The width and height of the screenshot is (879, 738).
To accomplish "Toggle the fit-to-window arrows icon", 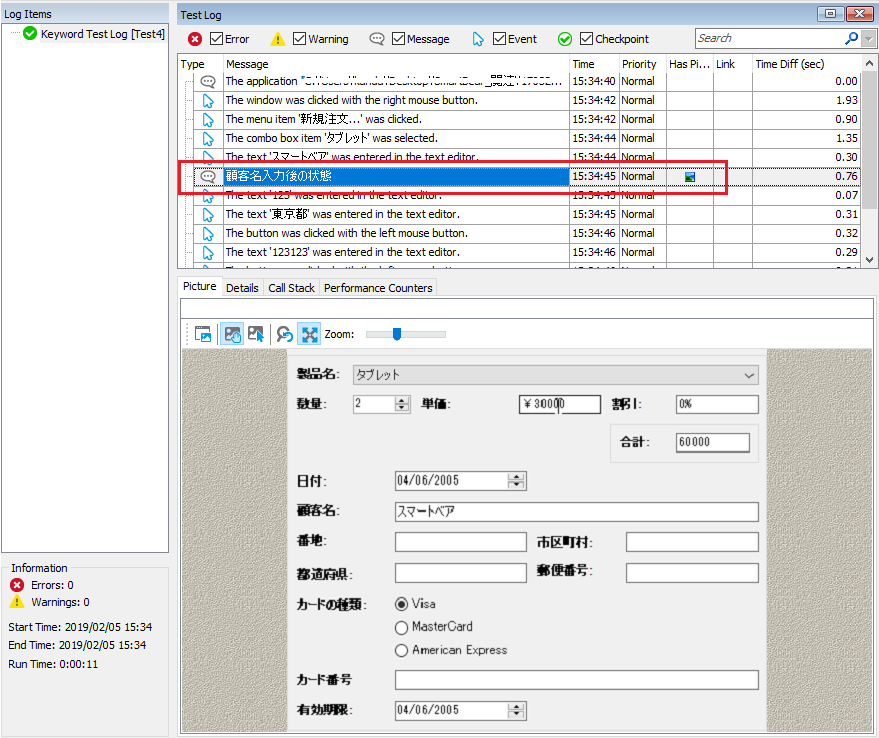I will 309,334.
